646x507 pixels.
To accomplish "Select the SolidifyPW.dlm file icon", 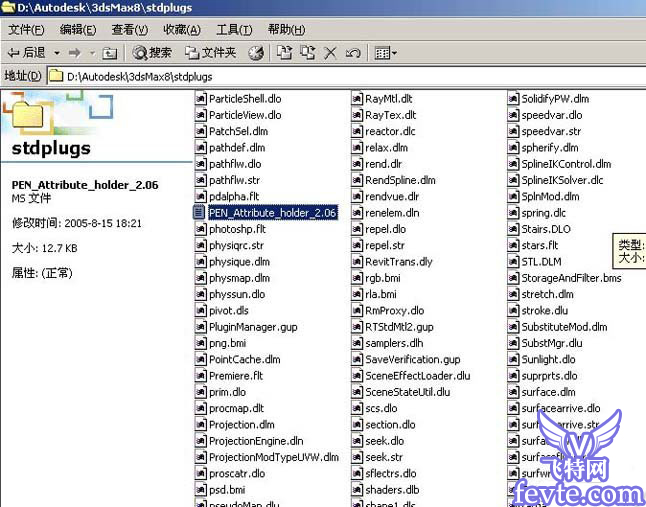I will (513, 98).
